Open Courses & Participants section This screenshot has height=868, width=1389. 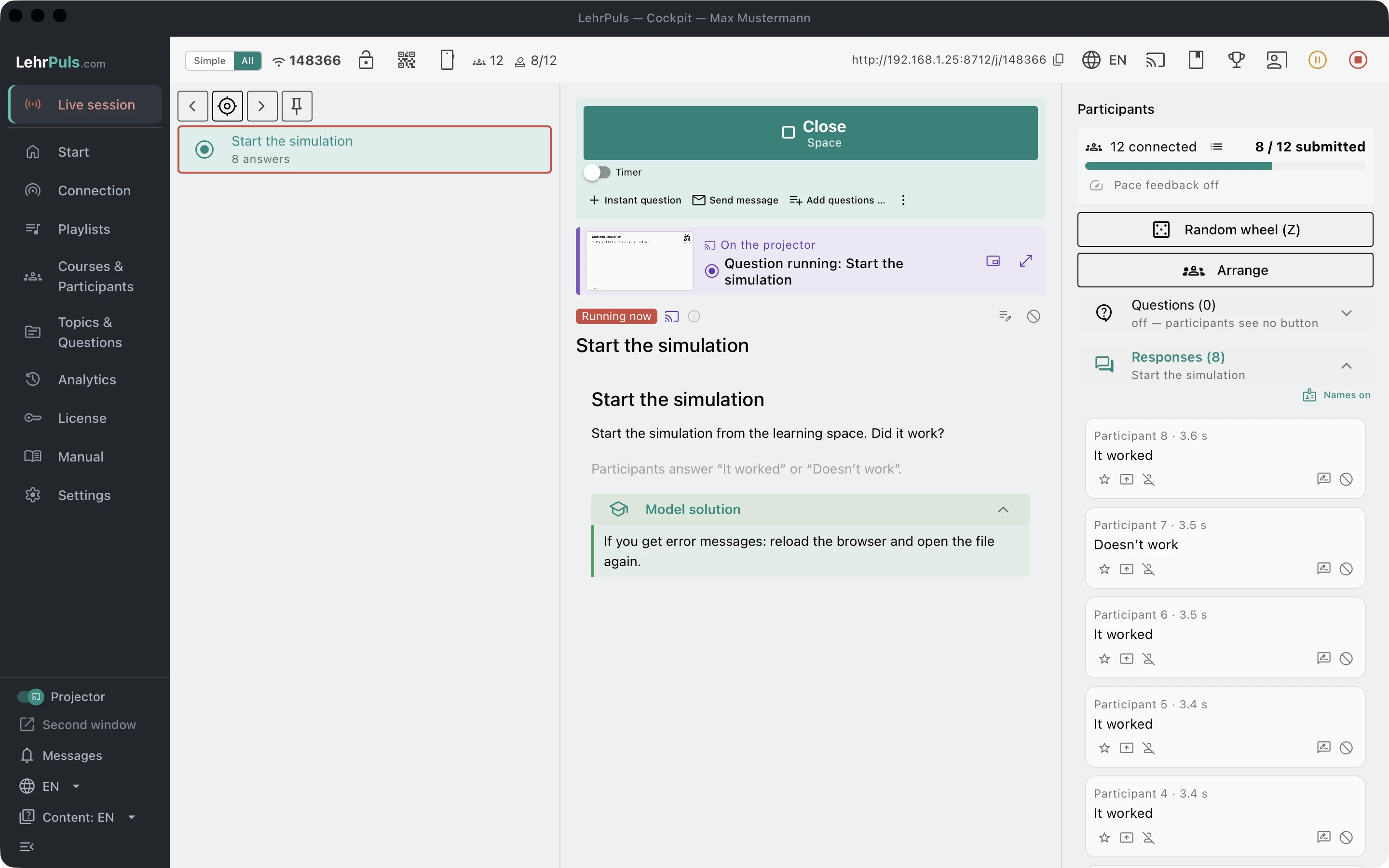(85, 276)
